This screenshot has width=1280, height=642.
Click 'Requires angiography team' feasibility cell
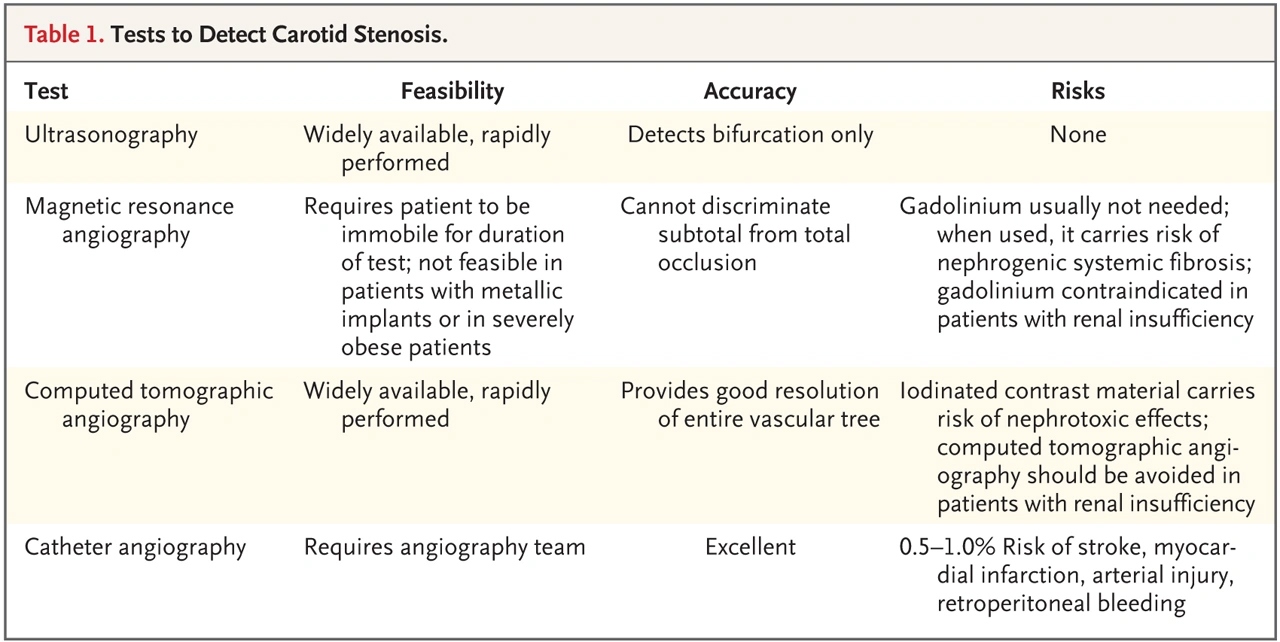pyautogui.click(x=445, y=547)
